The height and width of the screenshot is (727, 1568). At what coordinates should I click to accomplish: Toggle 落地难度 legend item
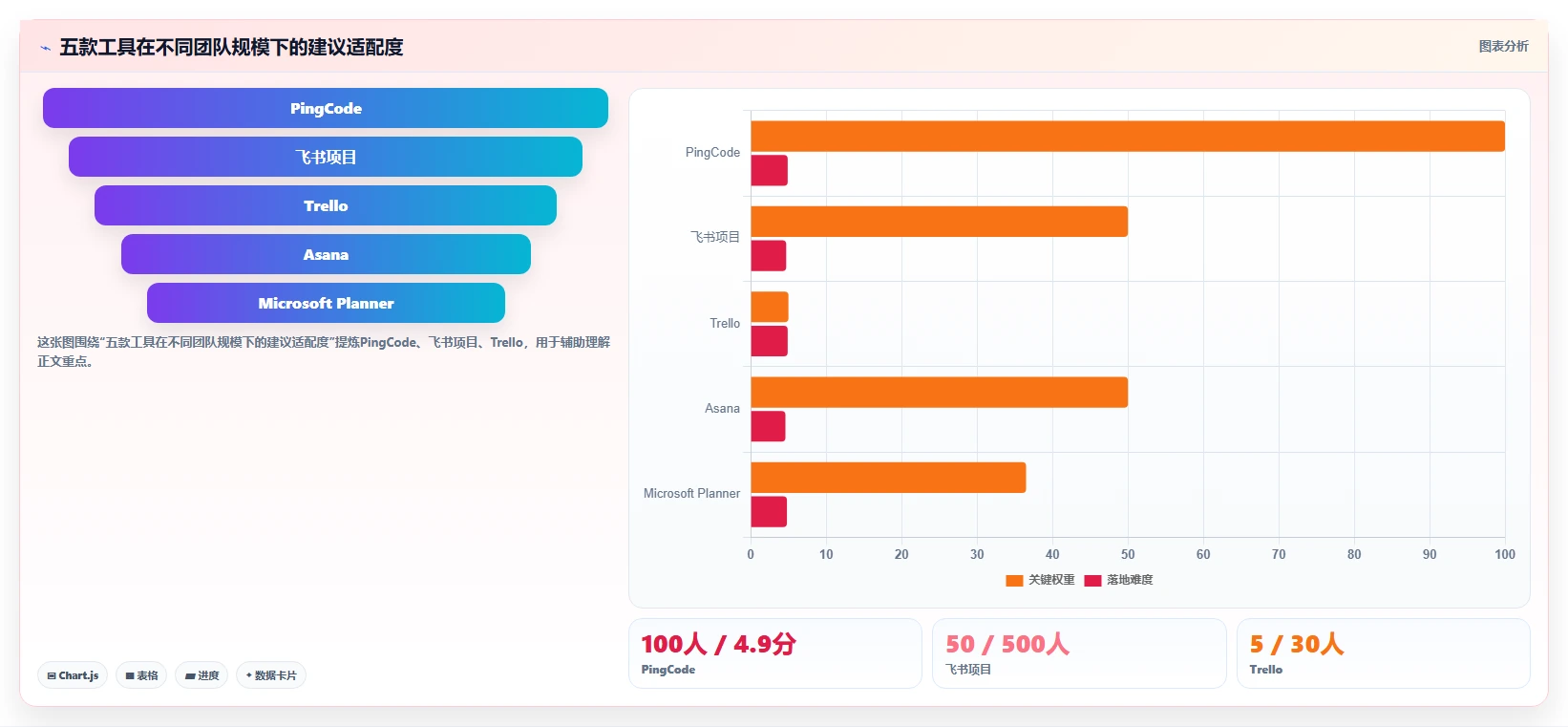point(1119,580)
